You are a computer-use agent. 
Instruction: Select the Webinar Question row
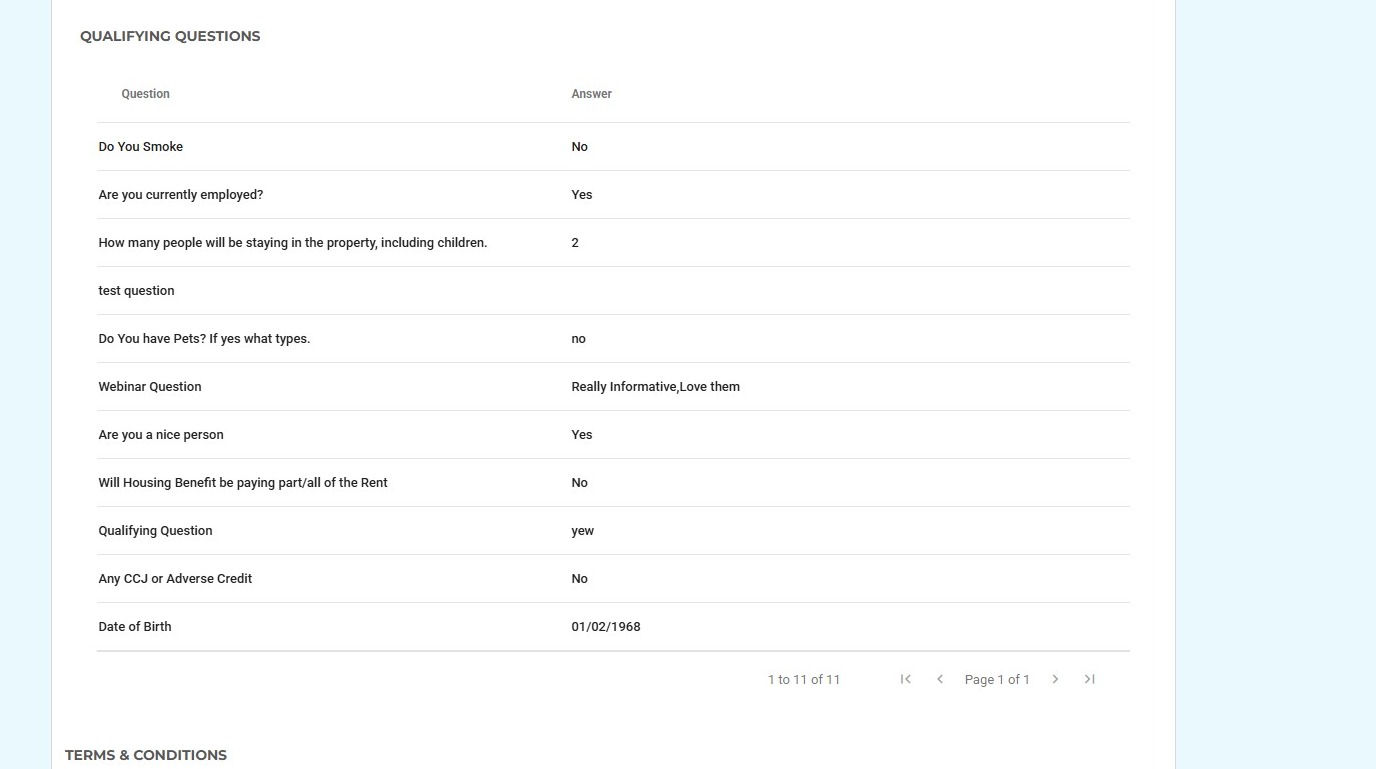pyautogui.click(x=150, y=387)
